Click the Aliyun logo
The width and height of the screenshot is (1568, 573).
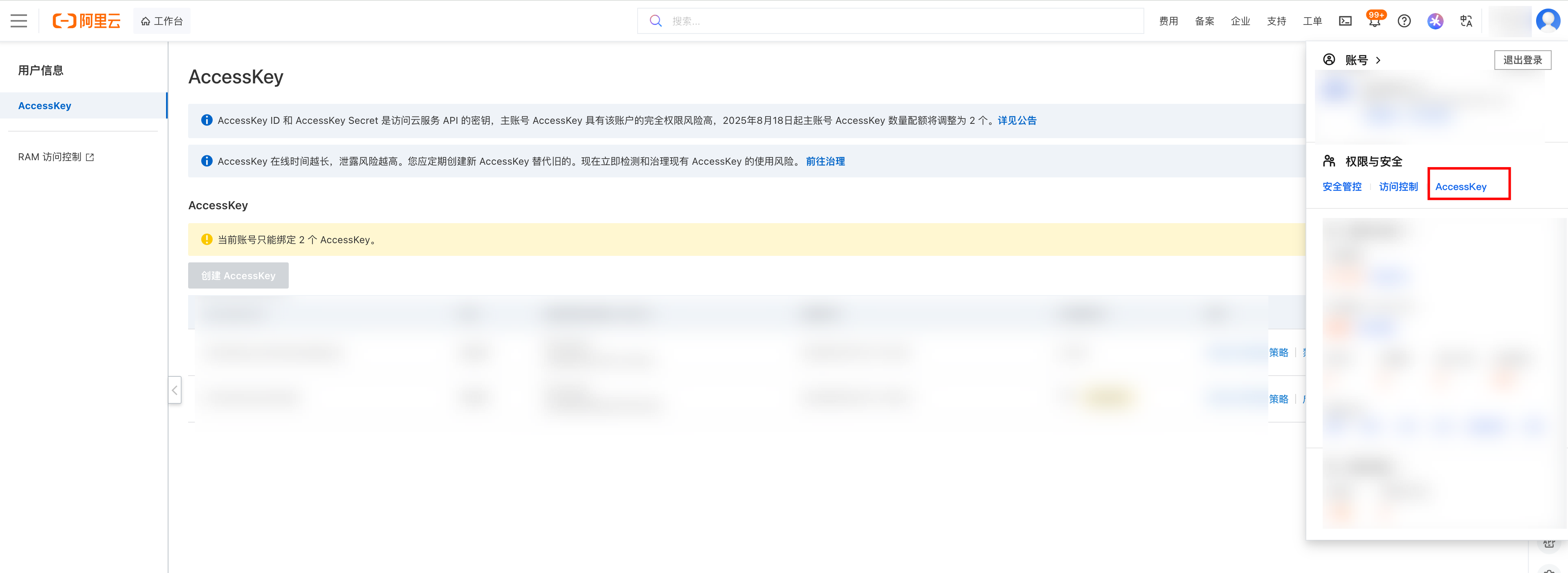[x=86, y=21]
